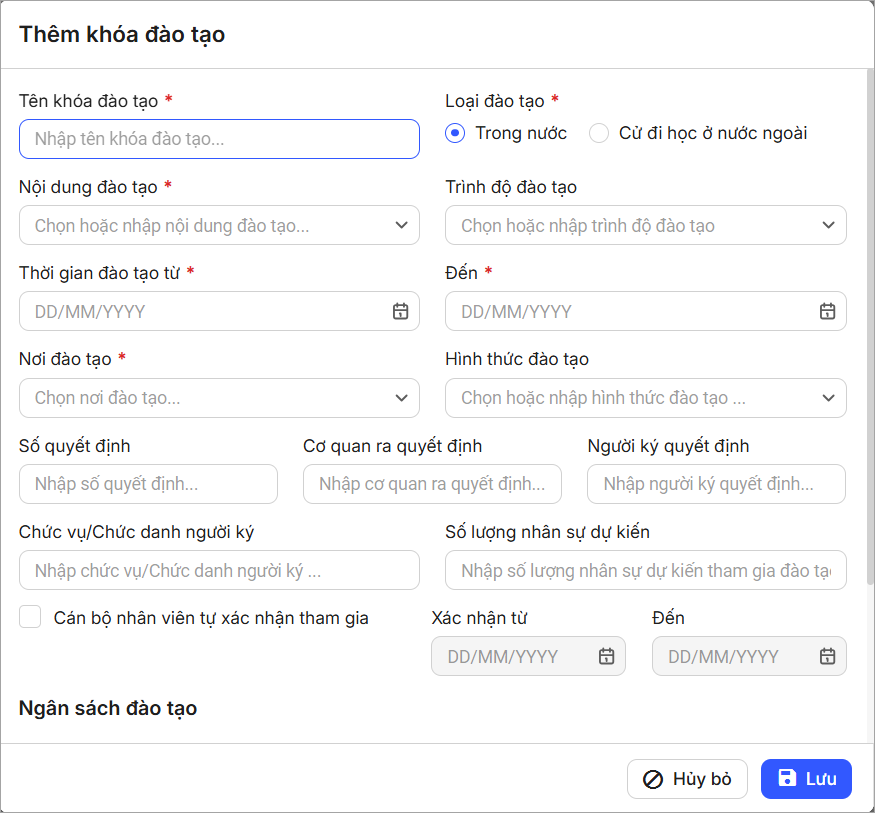Click 'Hủy bỏ' cancel button
This screenshot has width=875, height=813.
pos(687,779)
